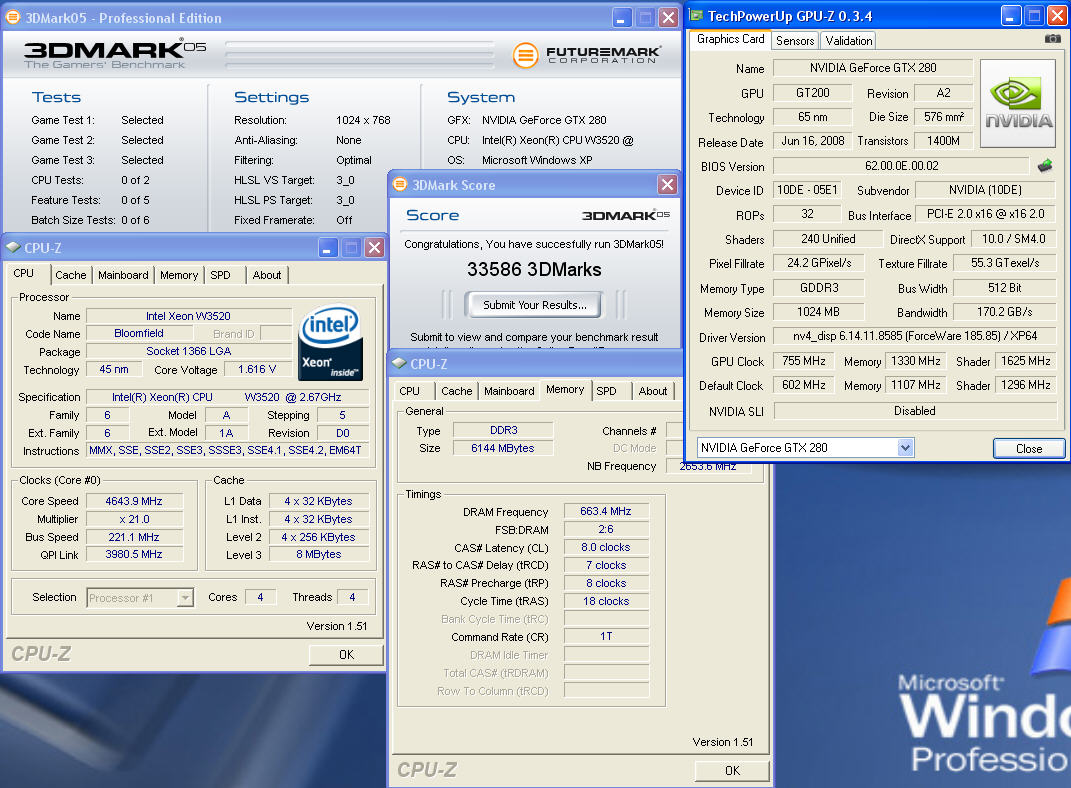
Task: Click the NVIDIA SLI field showing Disabled
Action: click(x=915, y=410)
